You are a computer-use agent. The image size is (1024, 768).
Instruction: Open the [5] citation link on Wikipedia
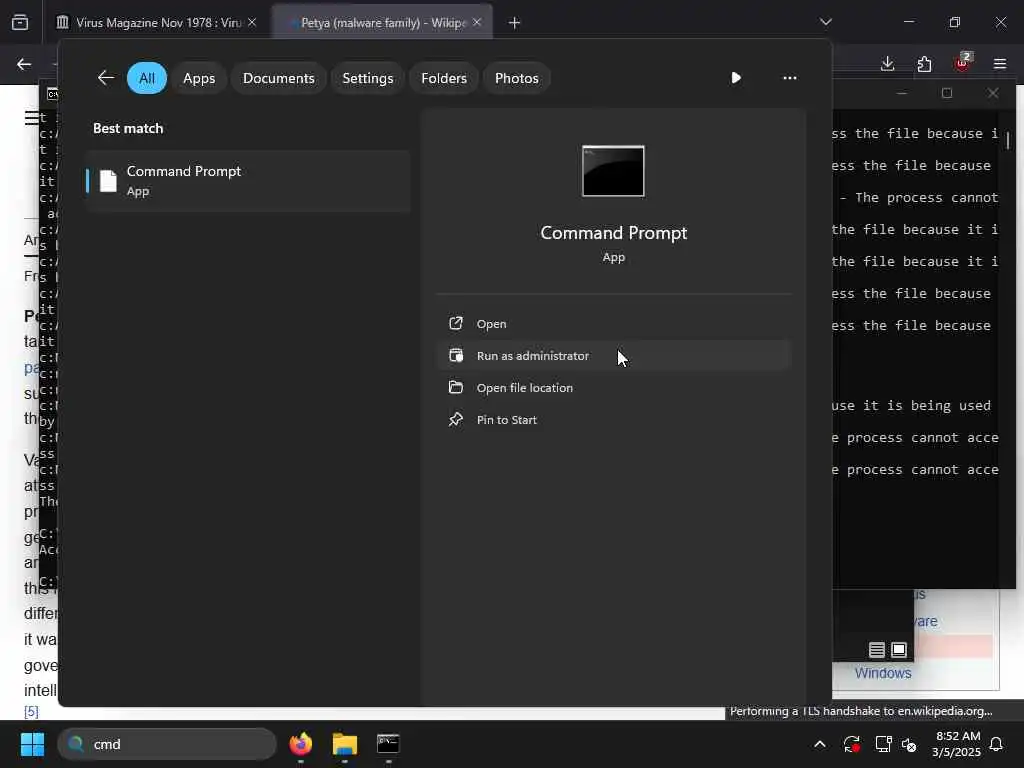point(31,711)
